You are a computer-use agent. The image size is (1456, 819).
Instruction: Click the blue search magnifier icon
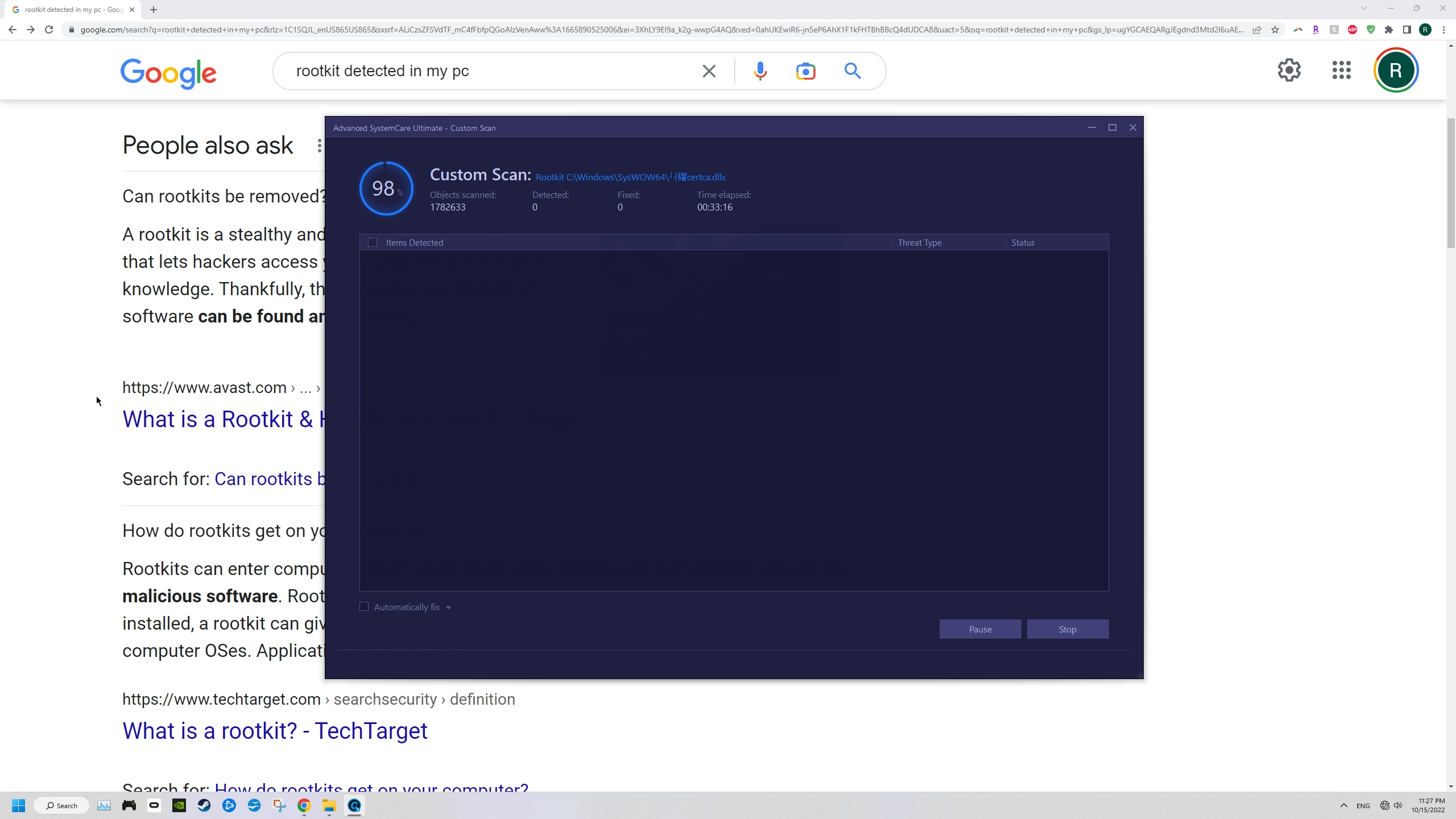point(852,71)
